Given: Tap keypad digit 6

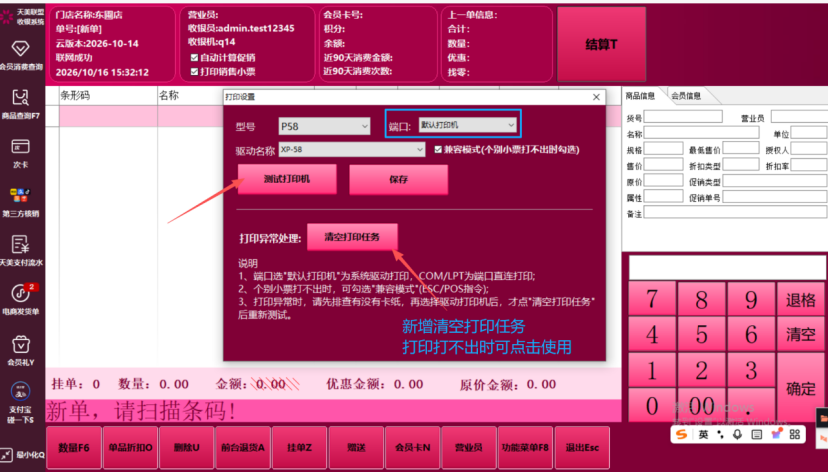Looking at the screenshot, I should 751,334.
